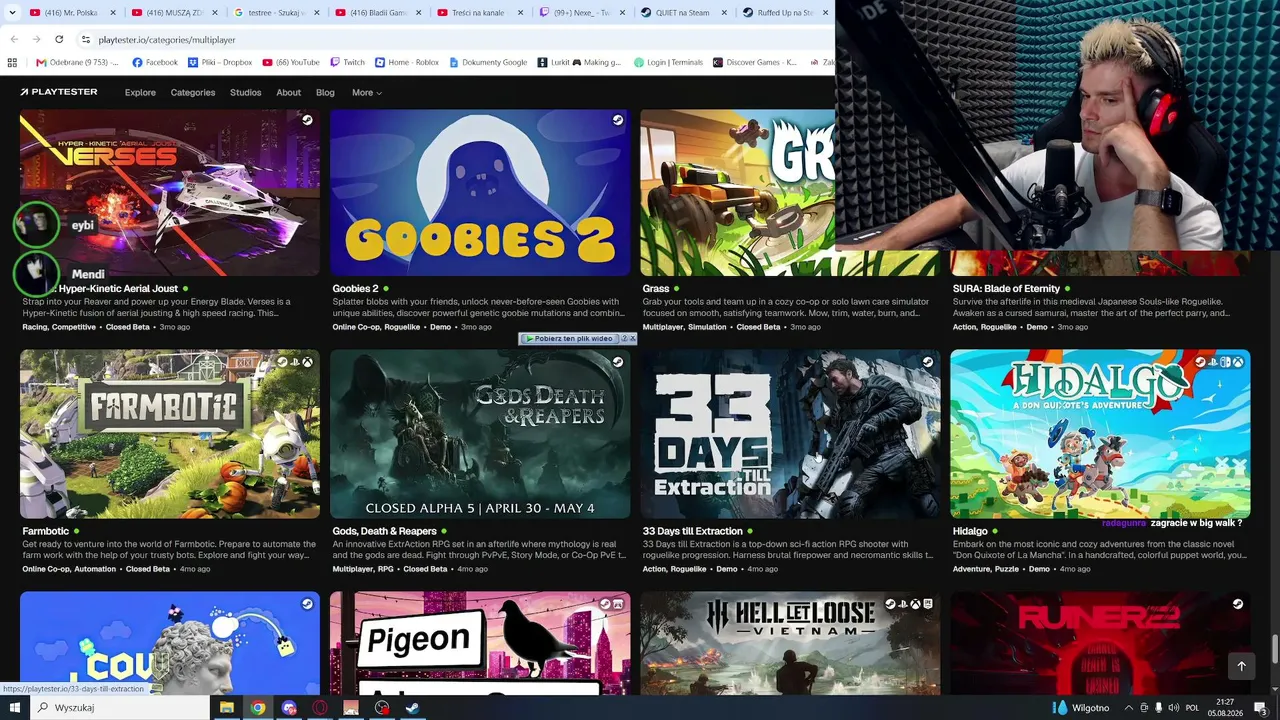Open the Goobies 2 cover thumbnail
The width and height of the screenshot is (1280, 720).
point(480,192)
